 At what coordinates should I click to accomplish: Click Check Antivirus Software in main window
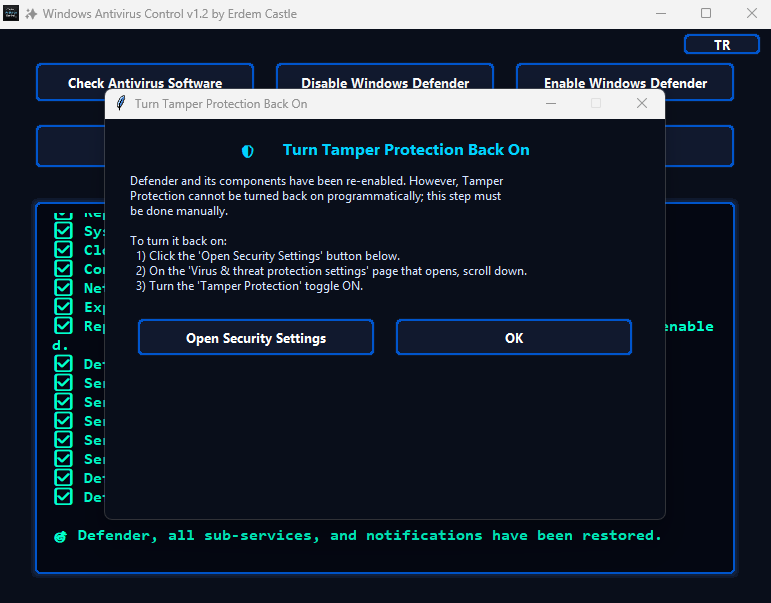[x=145, y=83]
